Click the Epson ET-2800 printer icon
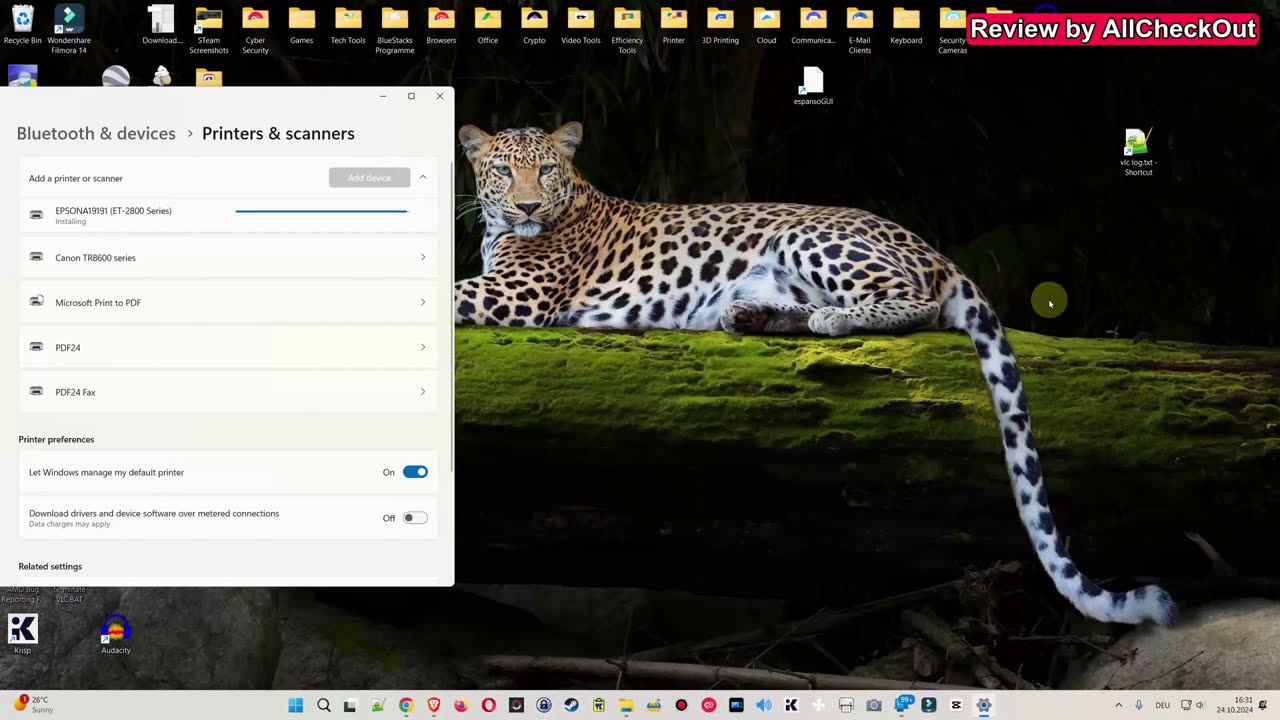 [36, 215]
